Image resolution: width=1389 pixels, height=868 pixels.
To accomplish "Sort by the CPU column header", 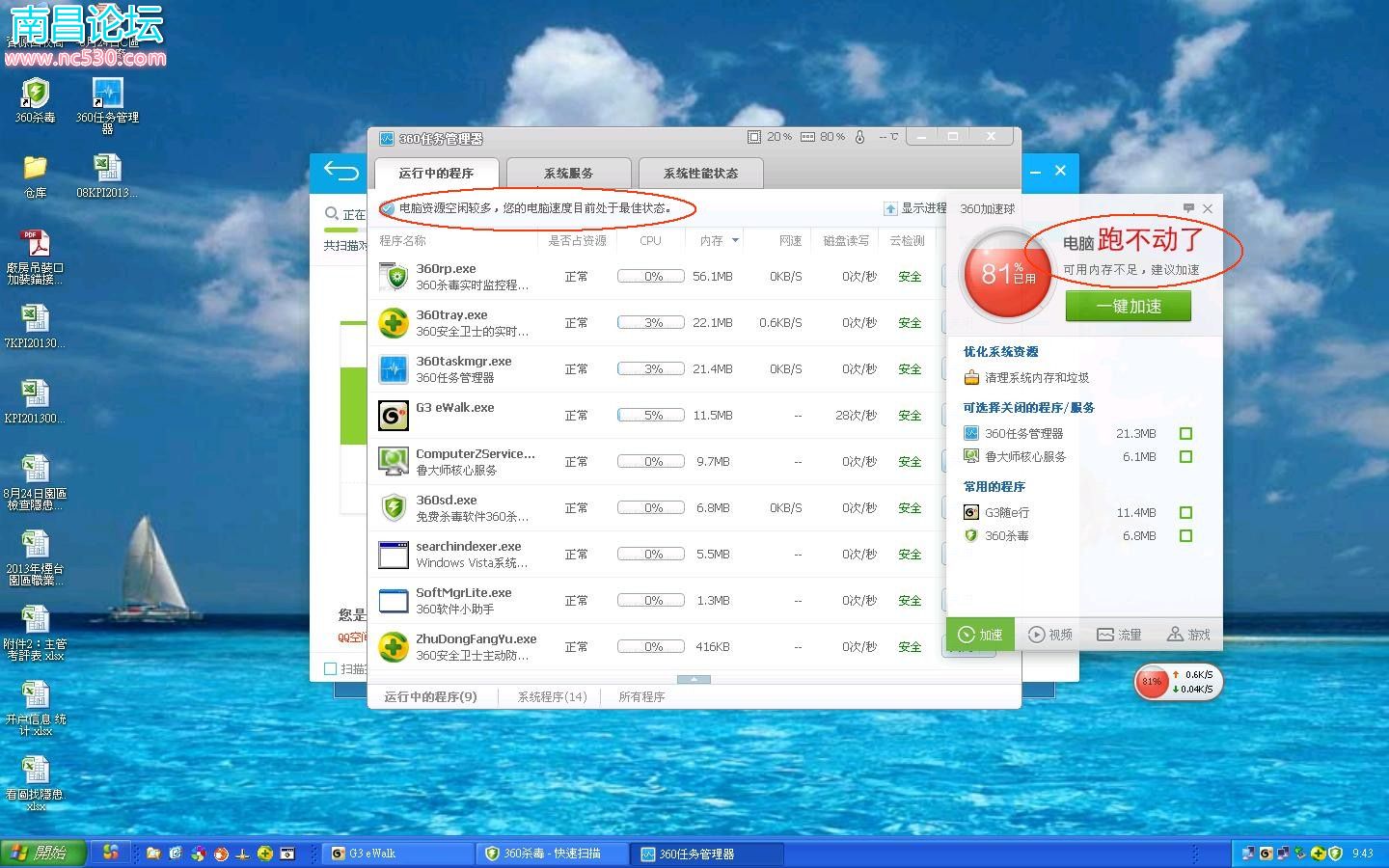I will click(x=650, y=240).
